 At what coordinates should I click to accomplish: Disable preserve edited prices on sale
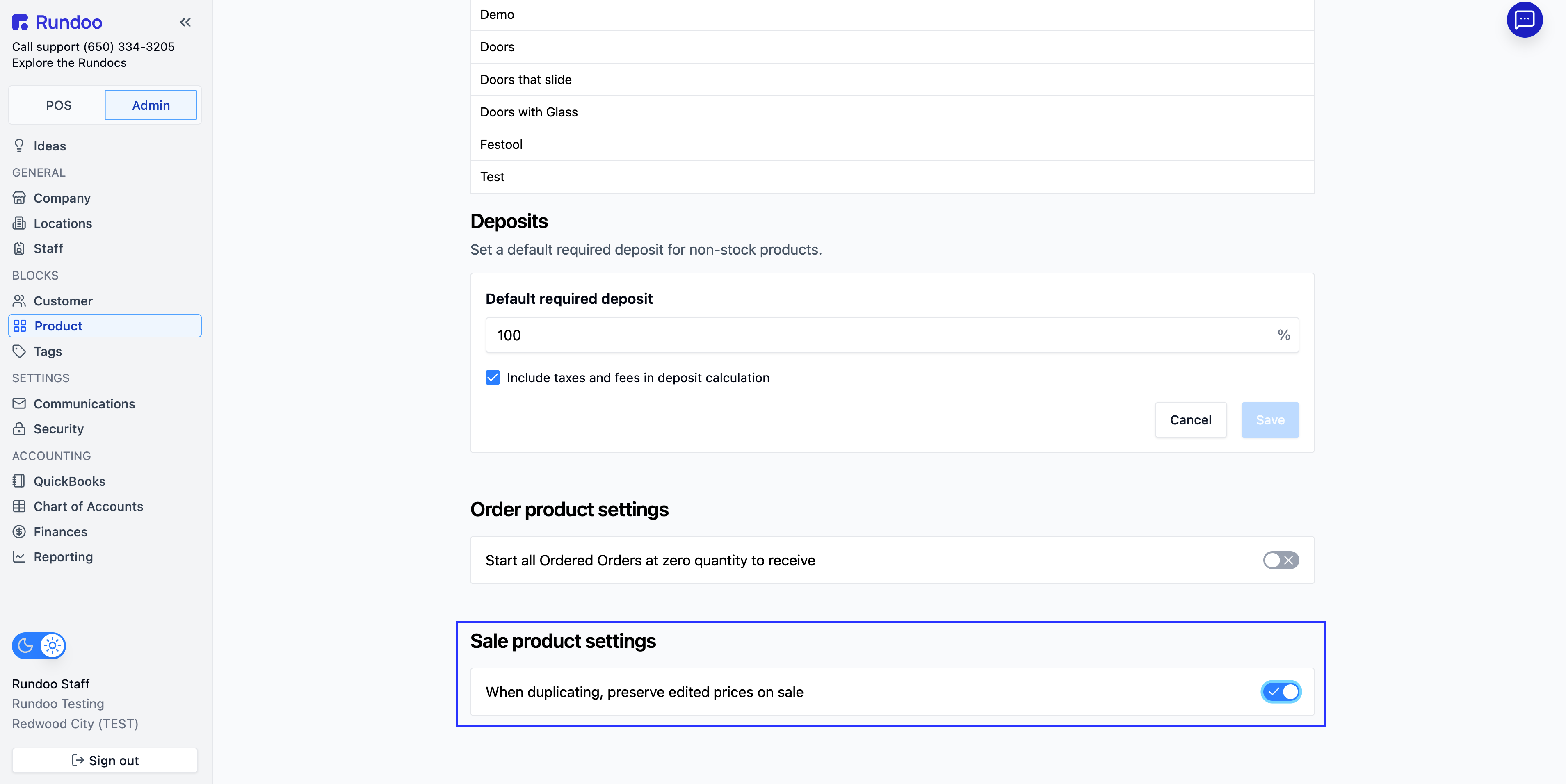pyautogui.click(x=1280, y=692)
